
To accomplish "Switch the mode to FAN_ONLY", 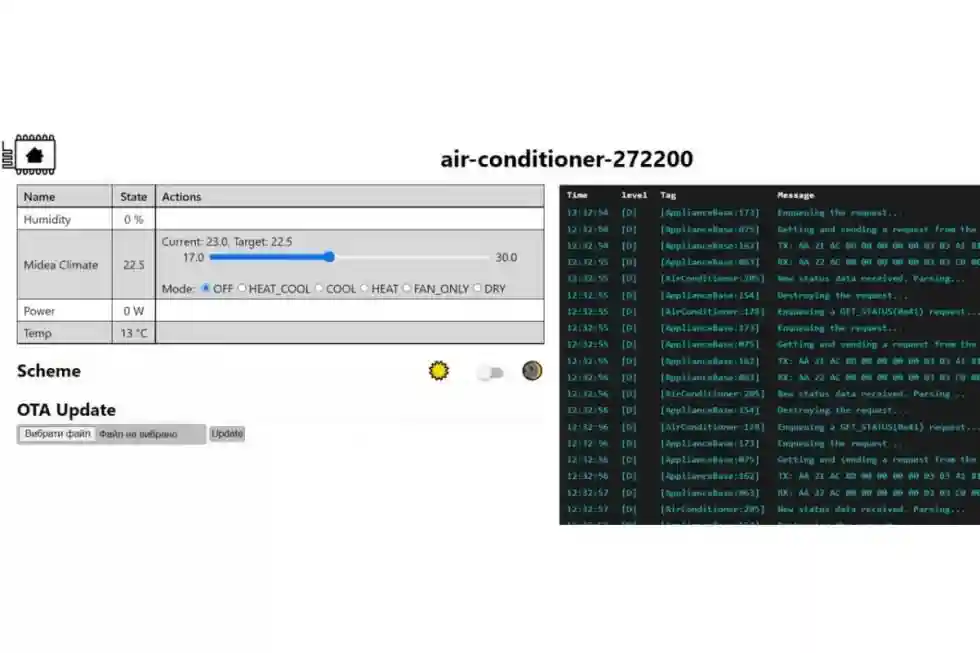I will point(407,289).
